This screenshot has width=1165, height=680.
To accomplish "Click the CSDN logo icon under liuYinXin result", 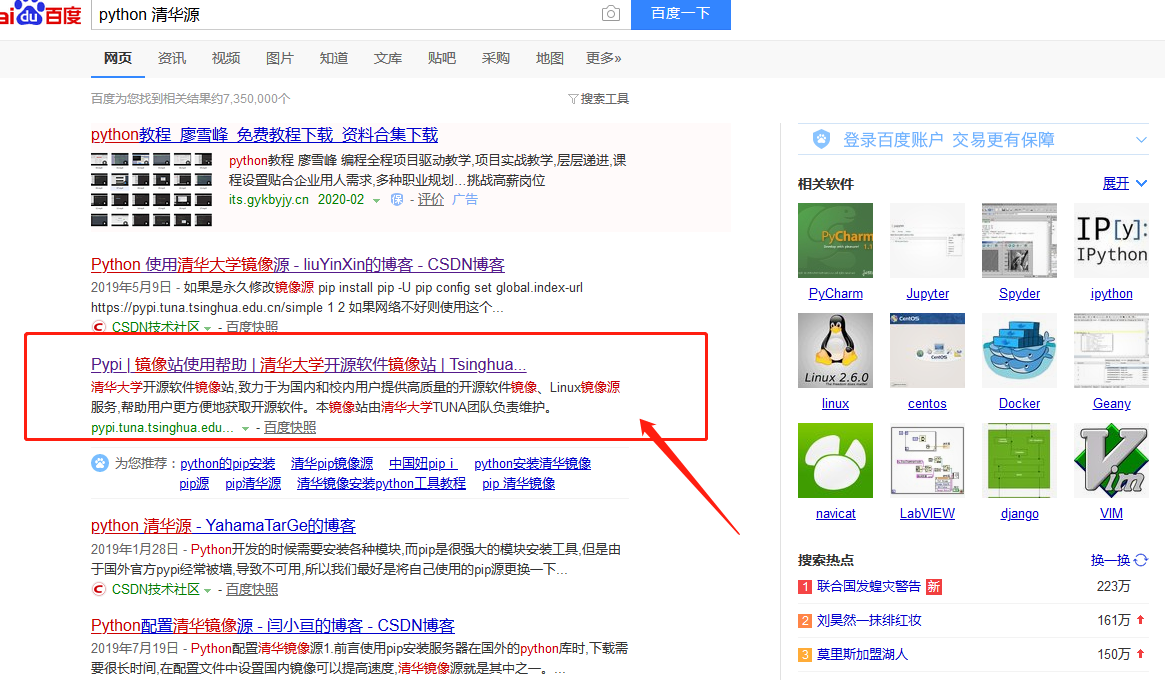I will coord(98,326).
